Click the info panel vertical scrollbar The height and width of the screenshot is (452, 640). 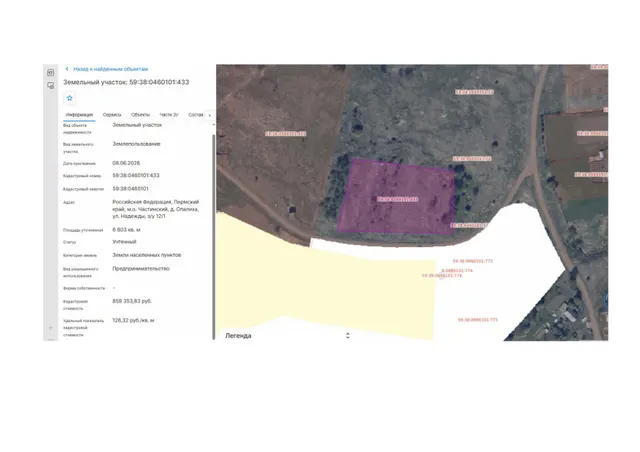[213, 237]
